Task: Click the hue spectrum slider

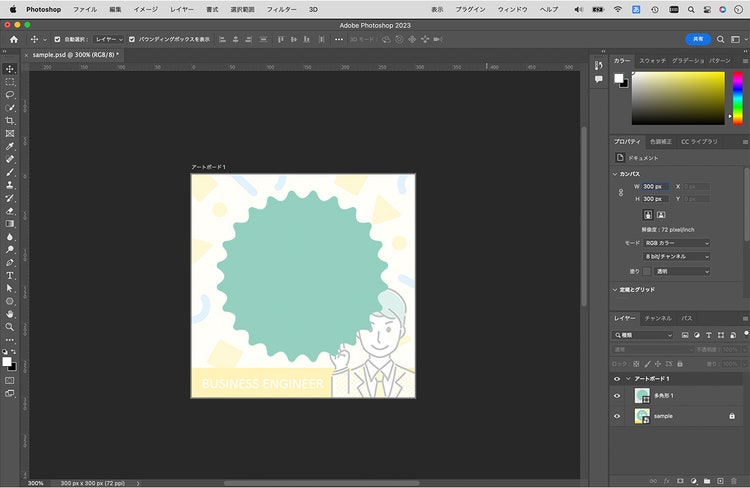Action: pyautogui.click(x=738, y=99)
